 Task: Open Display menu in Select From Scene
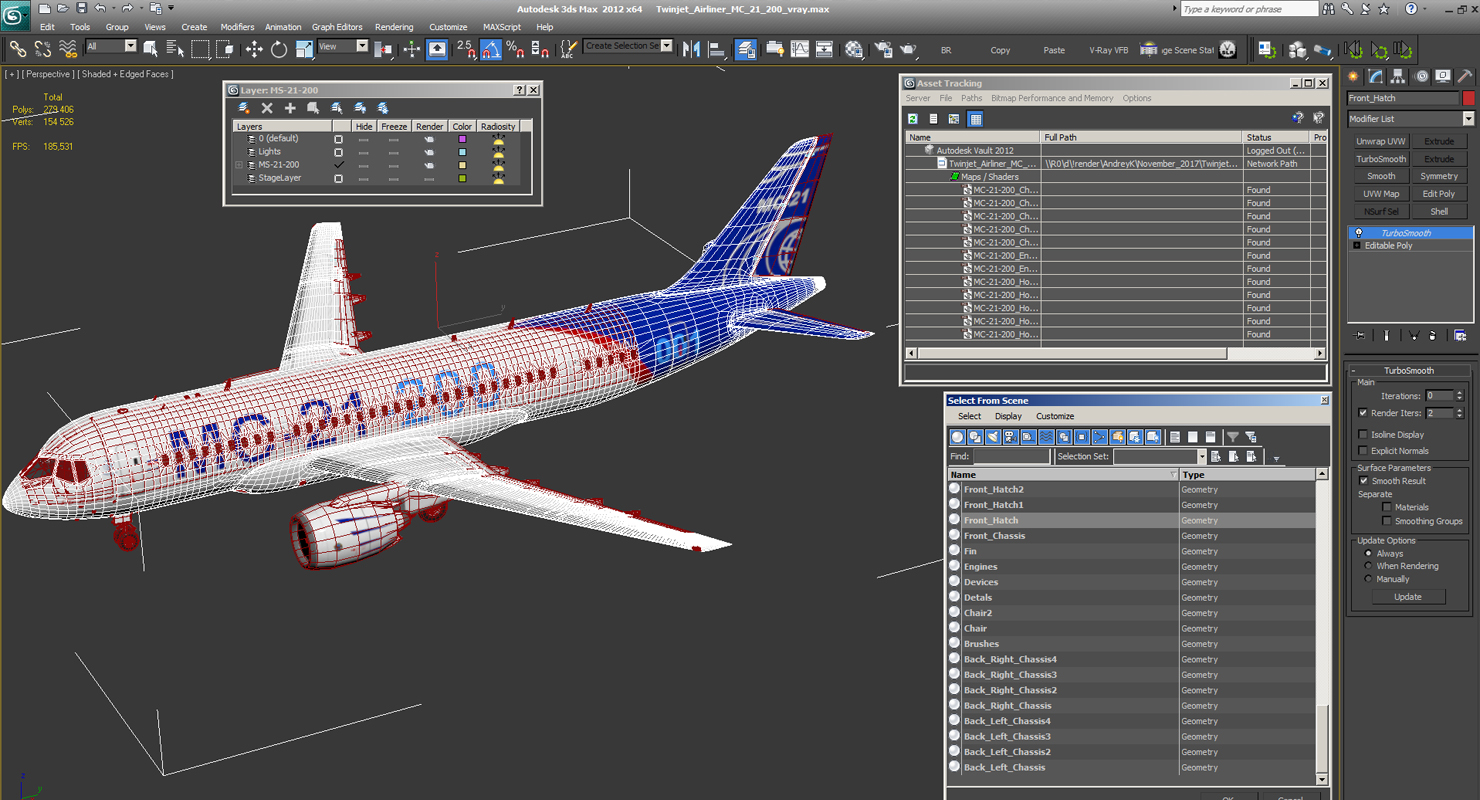click(1008, 416)
